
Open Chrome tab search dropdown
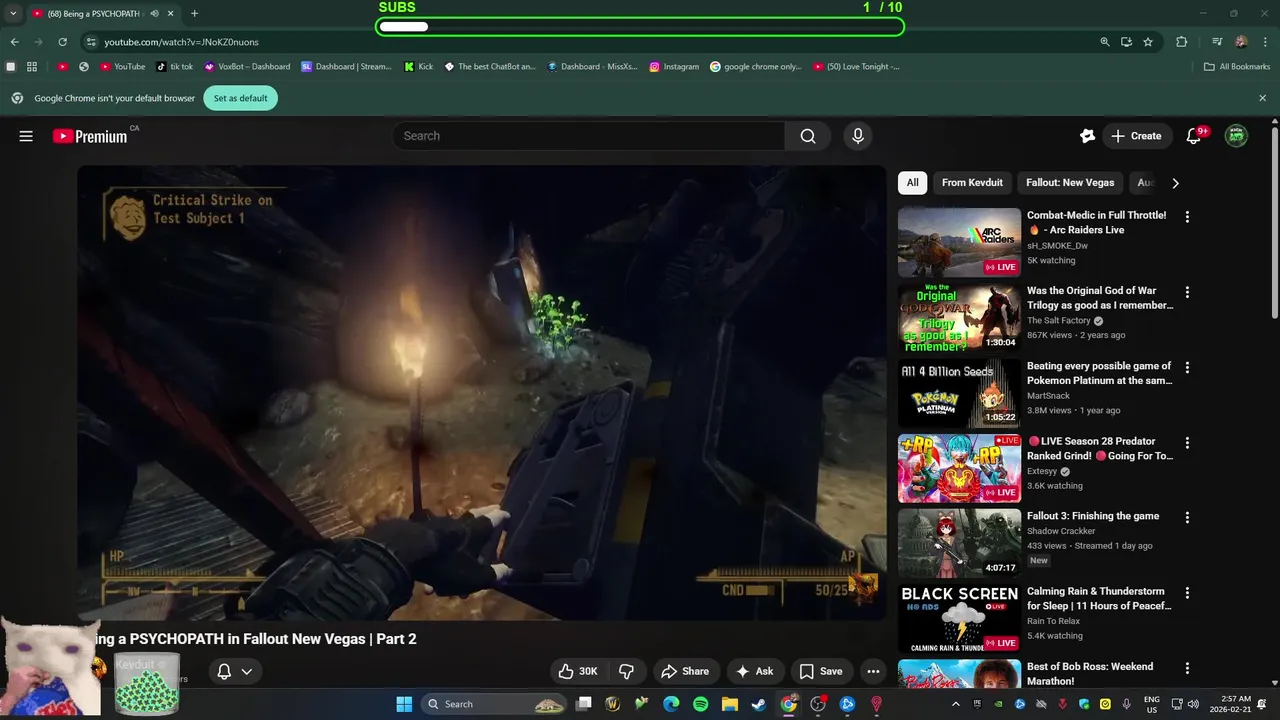click(13, 14)
